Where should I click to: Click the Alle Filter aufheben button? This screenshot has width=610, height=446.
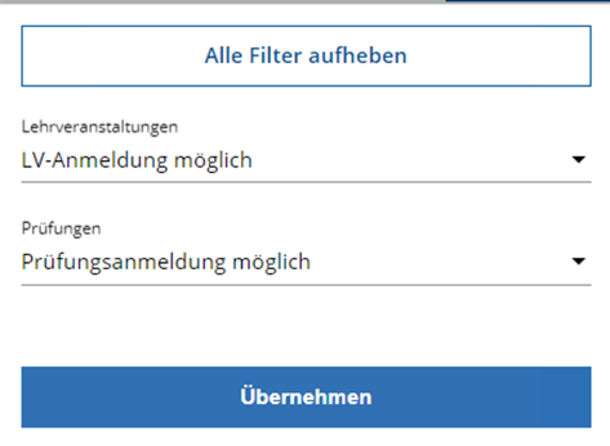[305, 55]
